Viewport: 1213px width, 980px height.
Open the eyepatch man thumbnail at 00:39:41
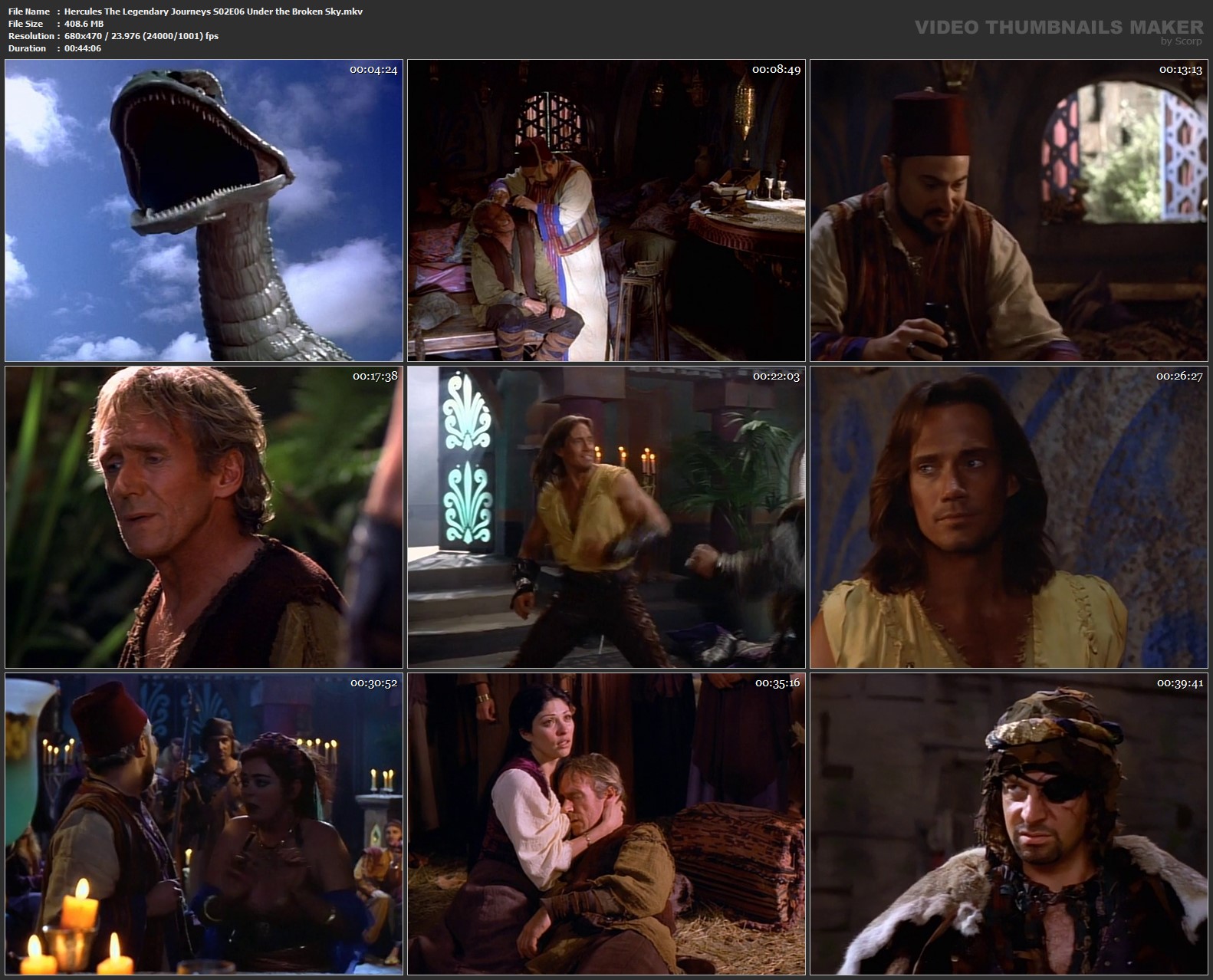pos(1009,824)
